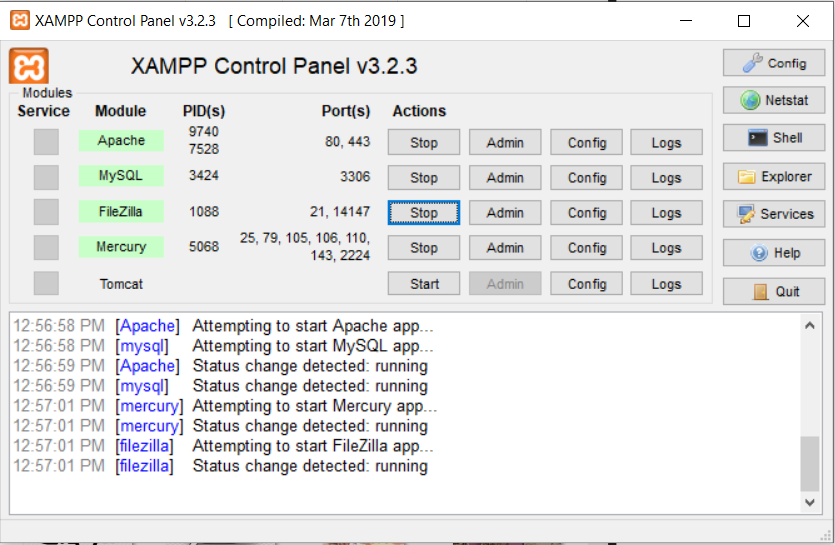The image size is (835, 545).
Task: Click the Mercury module label
Action: pos(121,247)
